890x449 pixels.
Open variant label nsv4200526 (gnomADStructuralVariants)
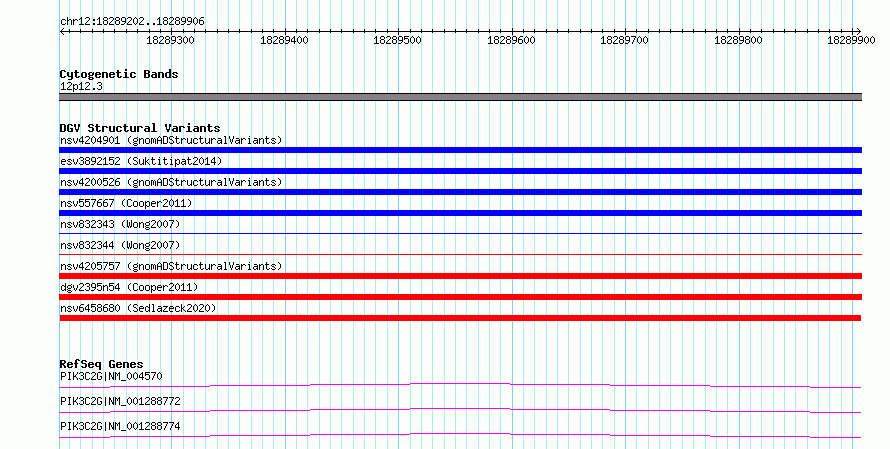171,182
